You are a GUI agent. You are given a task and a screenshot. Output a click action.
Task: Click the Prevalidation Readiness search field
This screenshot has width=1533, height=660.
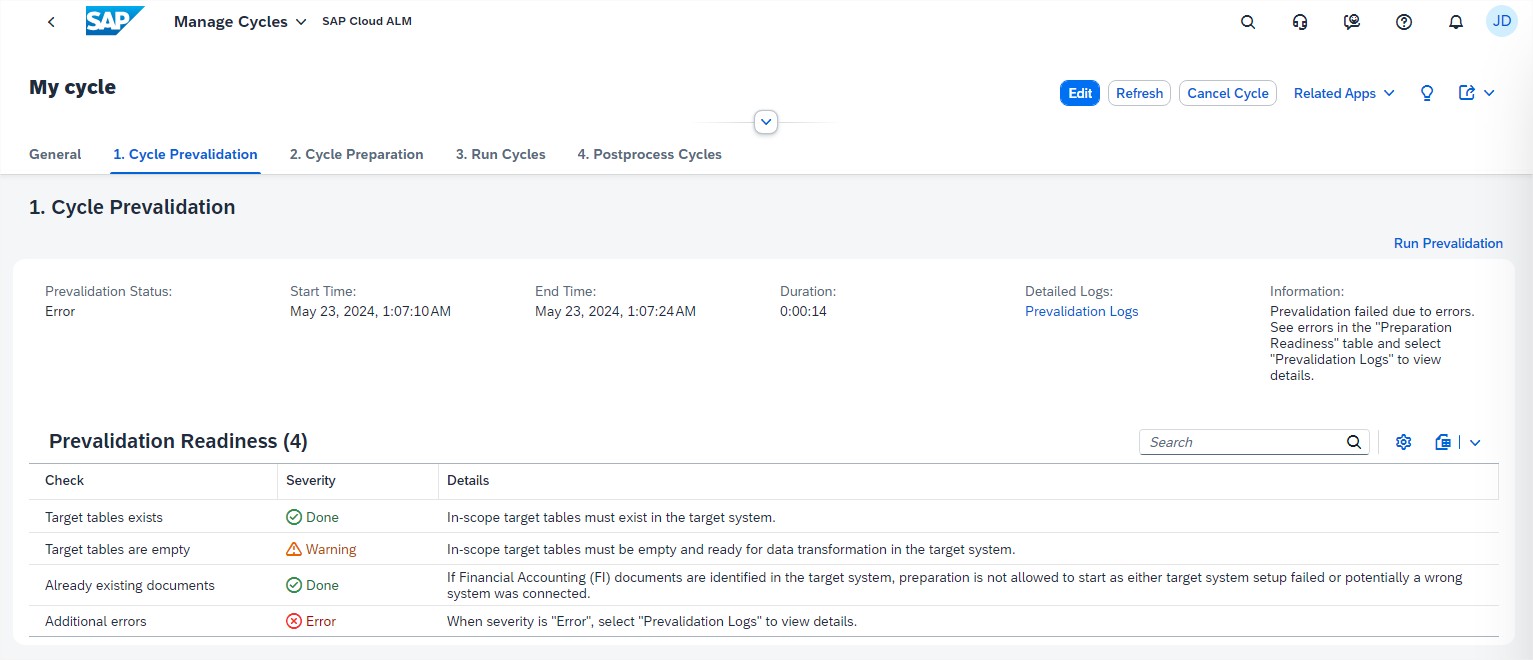(x=1241, y=442)
